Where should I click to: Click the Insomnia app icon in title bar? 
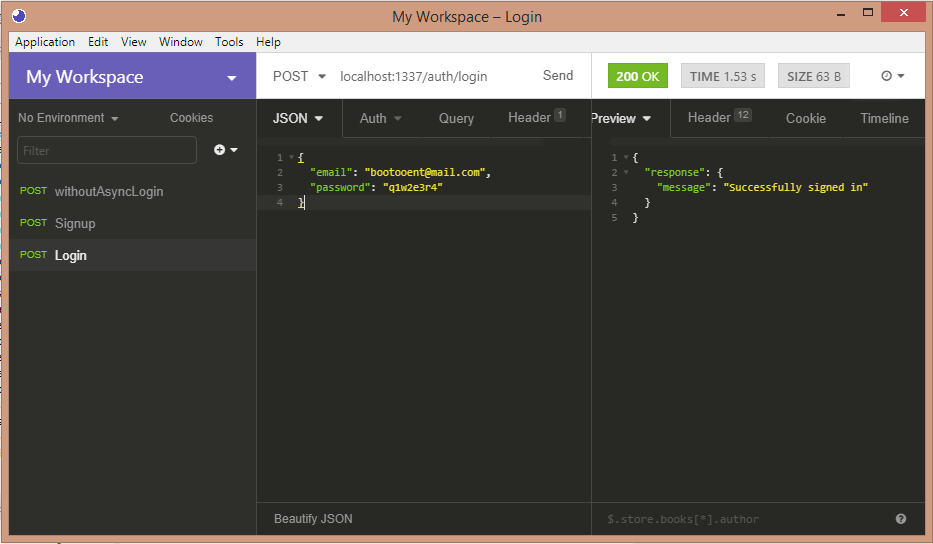[19, 16]
